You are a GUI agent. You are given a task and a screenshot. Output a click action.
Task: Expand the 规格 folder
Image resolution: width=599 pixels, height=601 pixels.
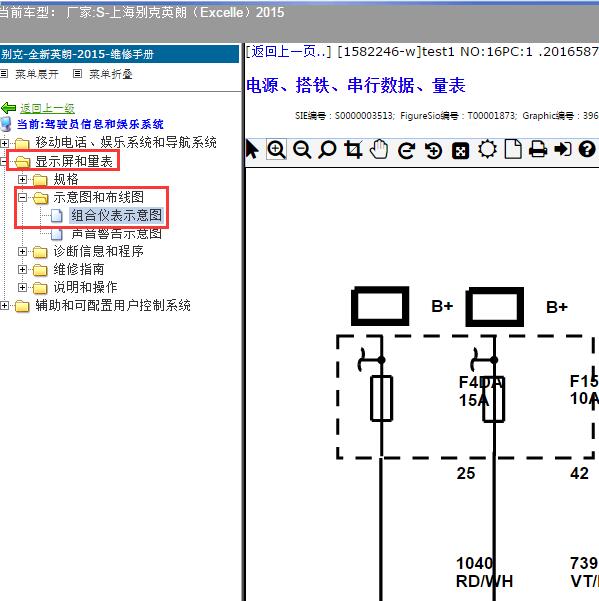coord(22,179)
